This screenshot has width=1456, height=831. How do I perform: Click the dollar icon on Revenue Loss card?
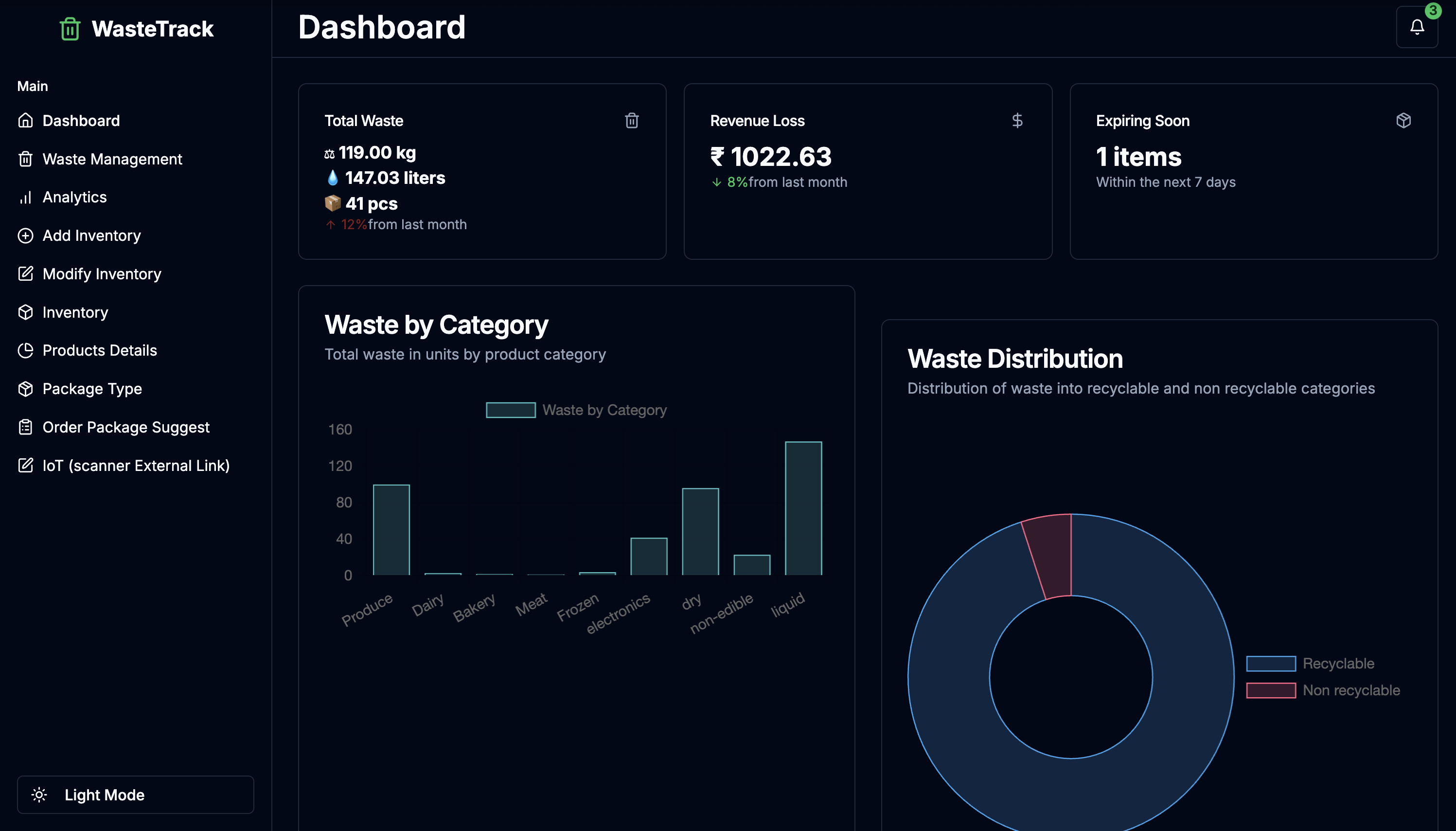point(1017,121)
